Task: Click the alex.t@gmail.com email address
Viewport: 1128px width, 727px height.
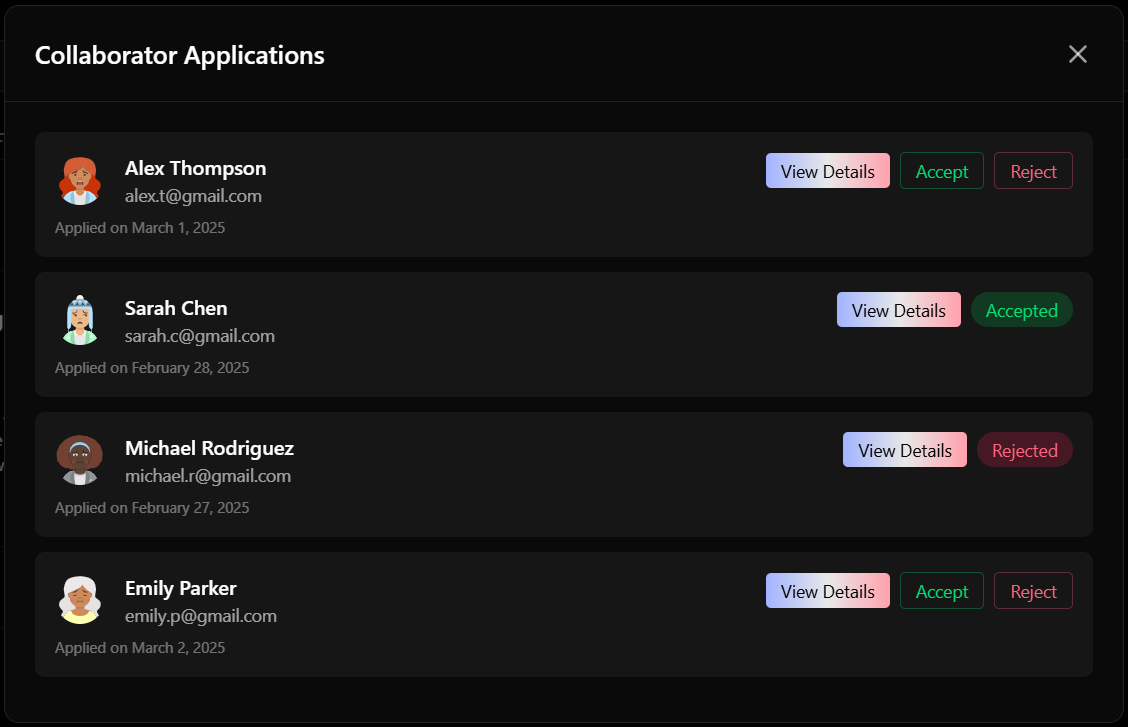Action: [x=193, y=196]
